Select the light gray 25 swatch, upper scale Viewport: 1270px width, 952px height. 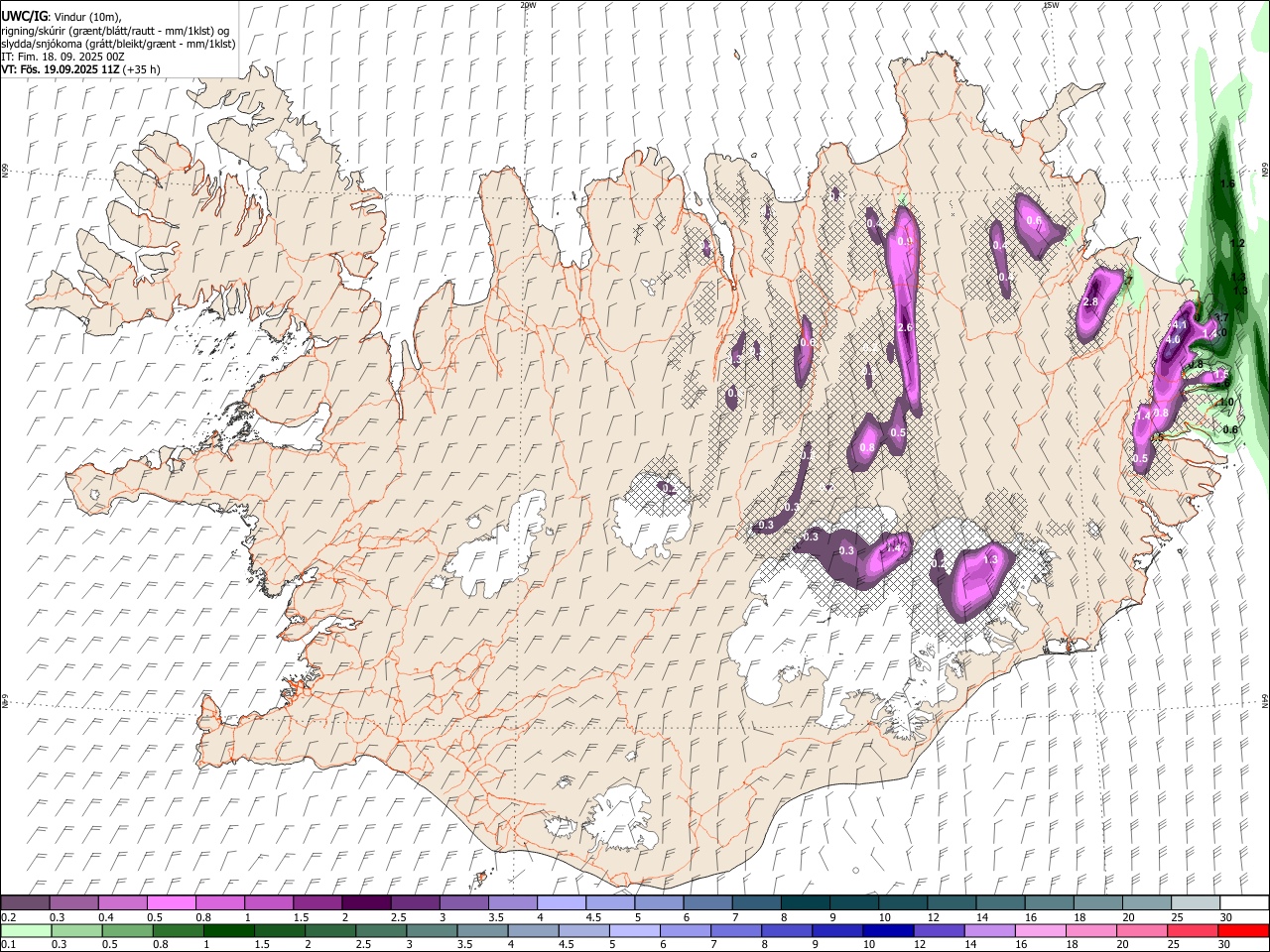coord(1196,903)
